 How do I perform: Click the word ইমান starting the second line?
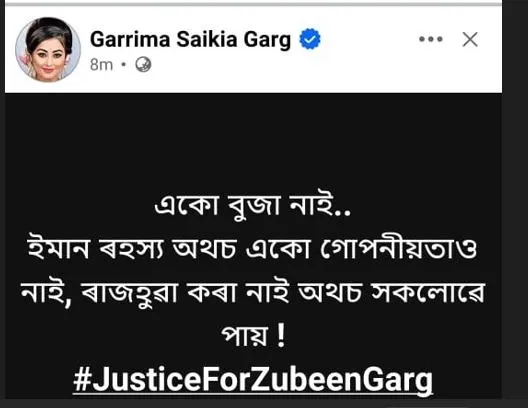[59, 248]
